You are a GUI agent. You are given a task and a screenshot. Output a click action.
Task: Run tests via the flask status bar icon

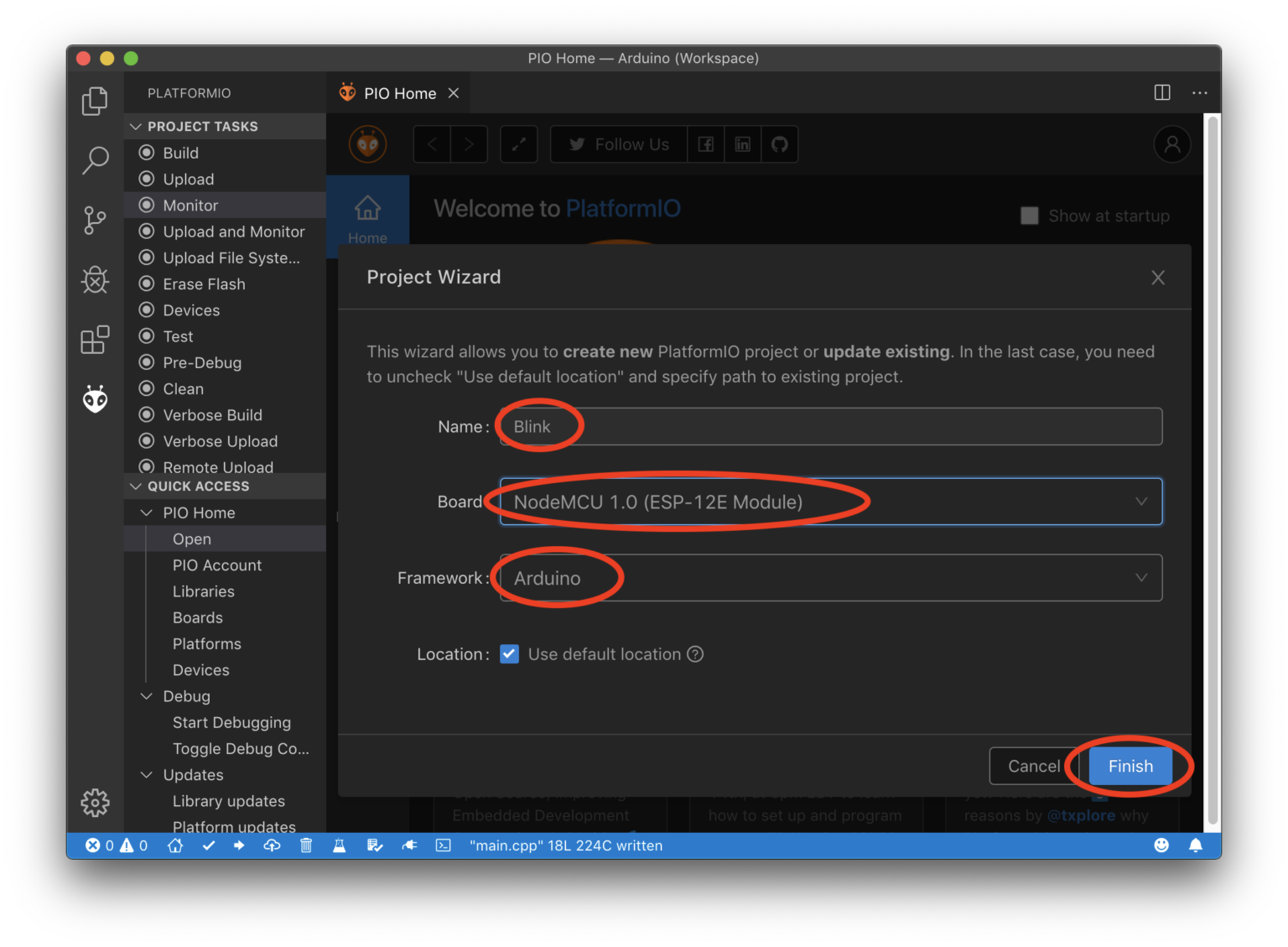[x=339, y=846]
